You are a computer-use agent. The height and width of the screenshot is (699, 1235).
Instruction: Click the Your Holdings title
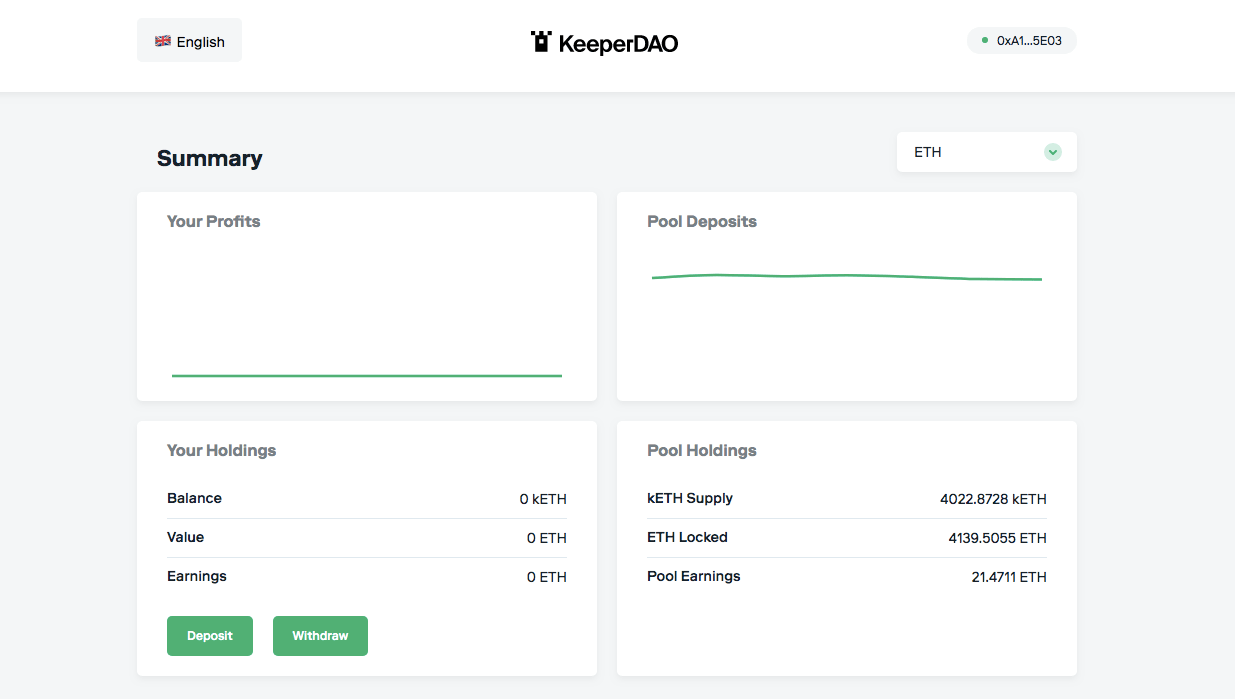221,450
